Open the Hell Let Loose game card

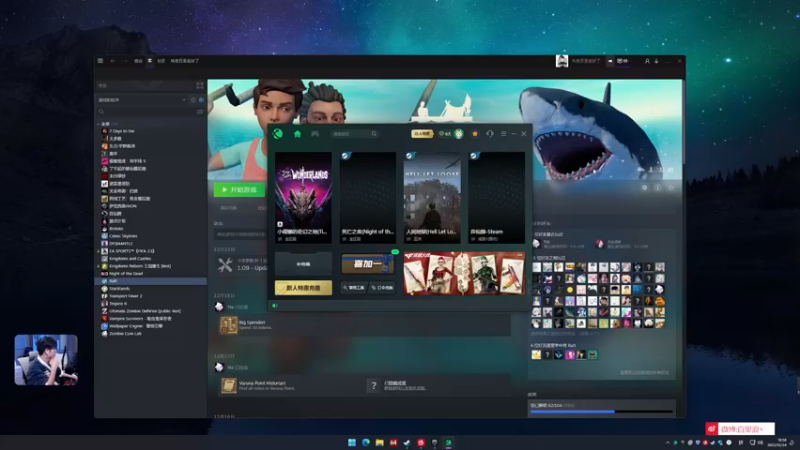click(432, 197)
